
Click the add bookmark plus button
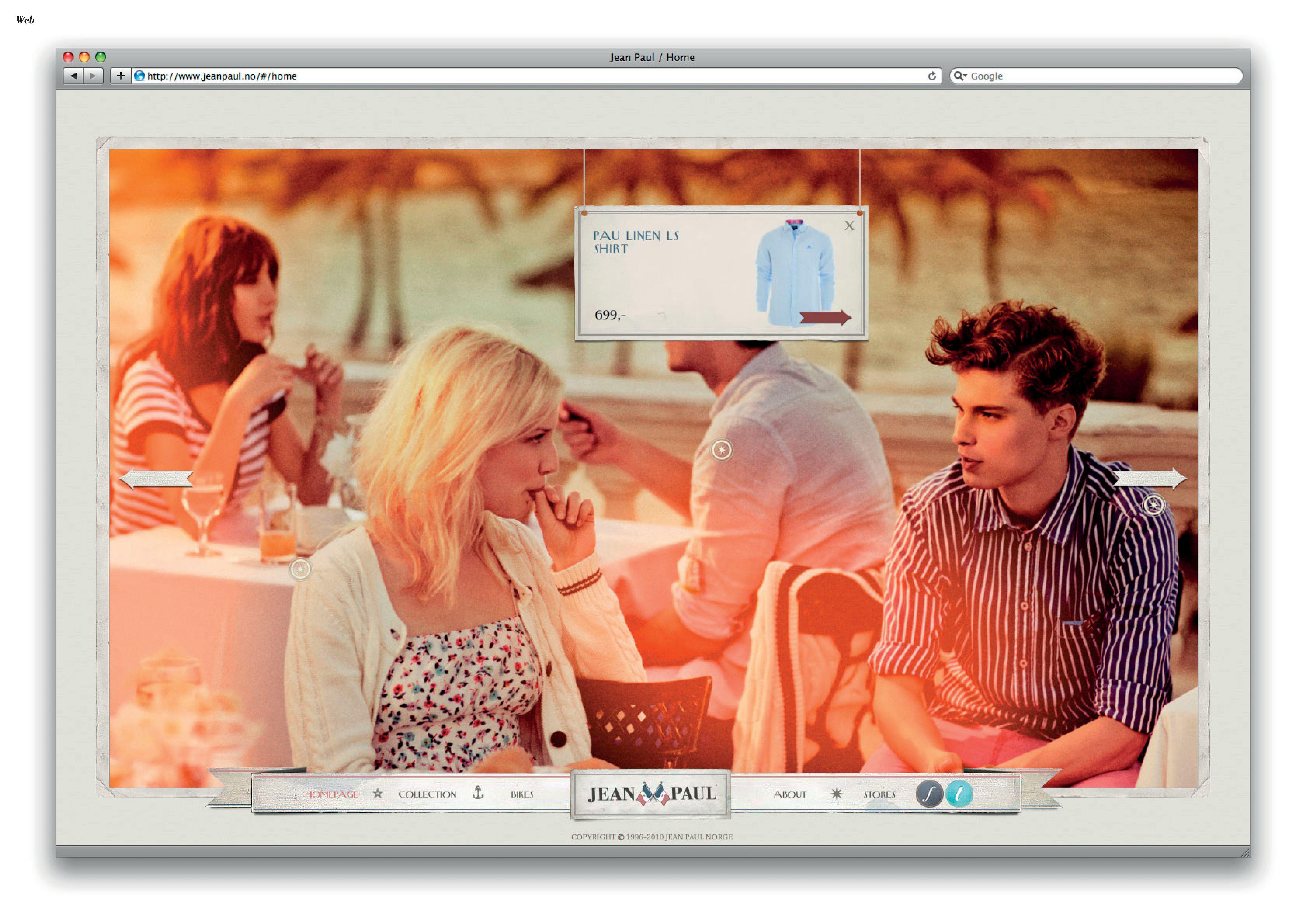coord(120,76)
